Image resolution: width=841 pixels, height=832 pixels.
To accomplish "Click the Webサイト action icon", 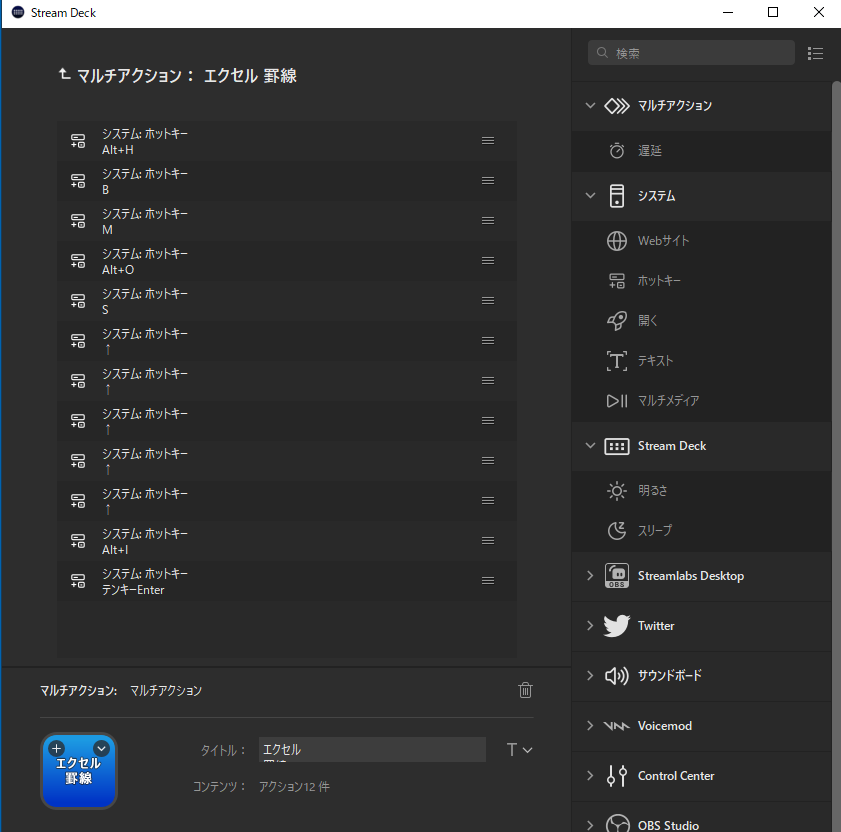I will click(x=617, y=240).
